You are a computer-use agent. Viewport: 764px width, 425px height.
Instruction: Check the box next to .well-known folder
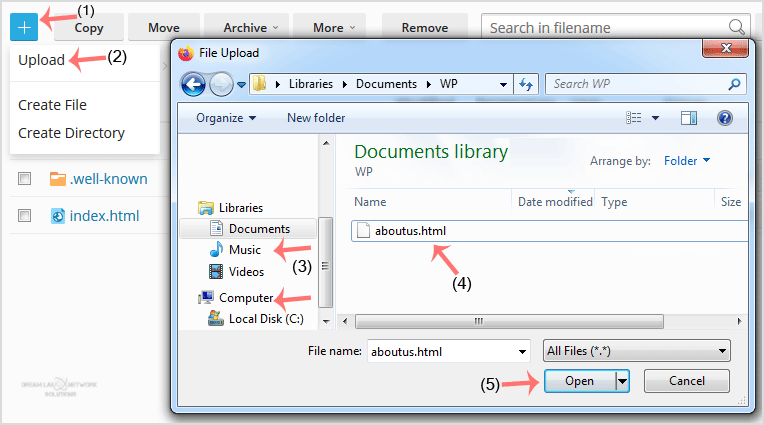tap(25, 179)
